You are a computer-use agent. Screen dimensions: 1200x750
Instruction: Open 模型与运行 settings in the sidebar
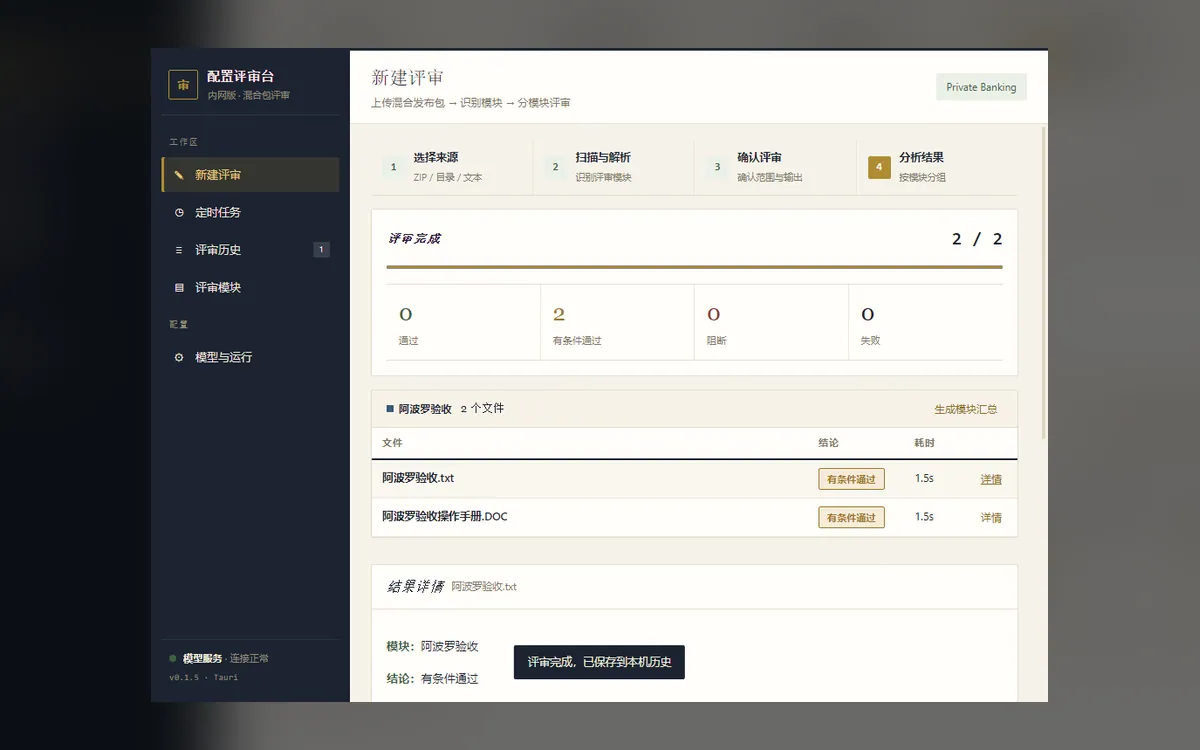pyautogui.click(x=250, y=357)
